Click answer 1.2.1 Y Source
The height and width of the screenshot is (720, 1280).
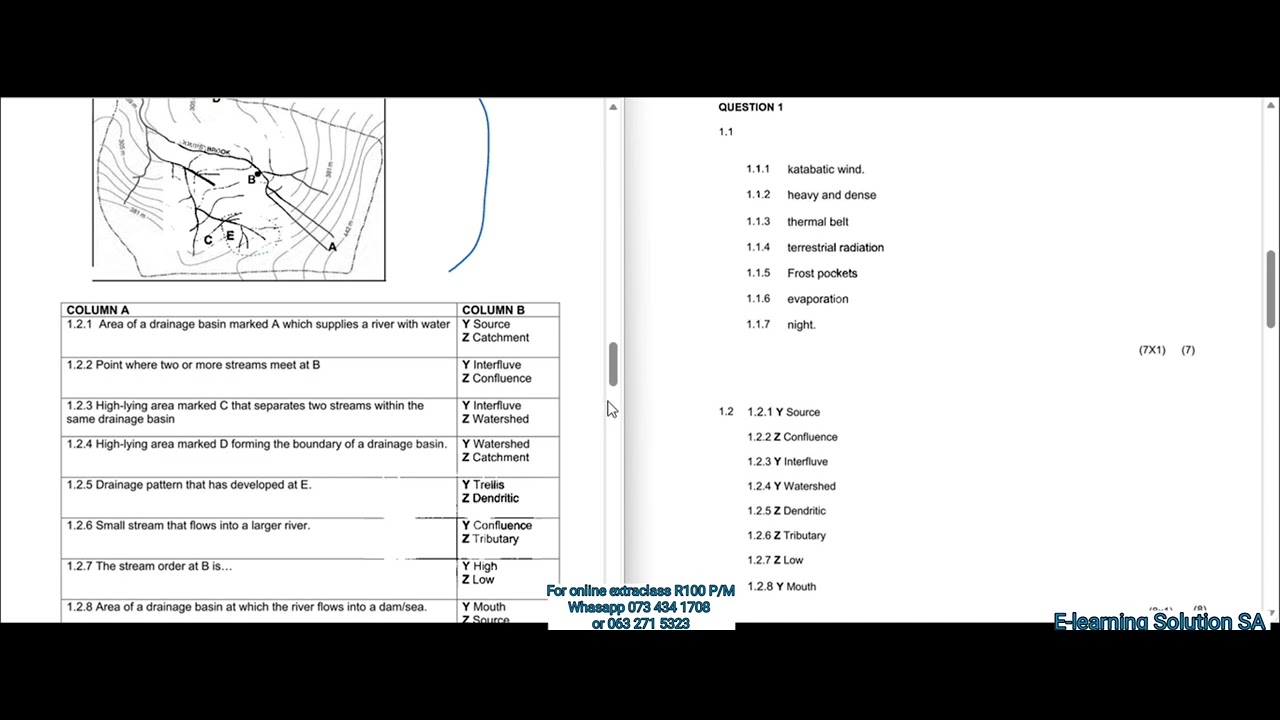784,412
